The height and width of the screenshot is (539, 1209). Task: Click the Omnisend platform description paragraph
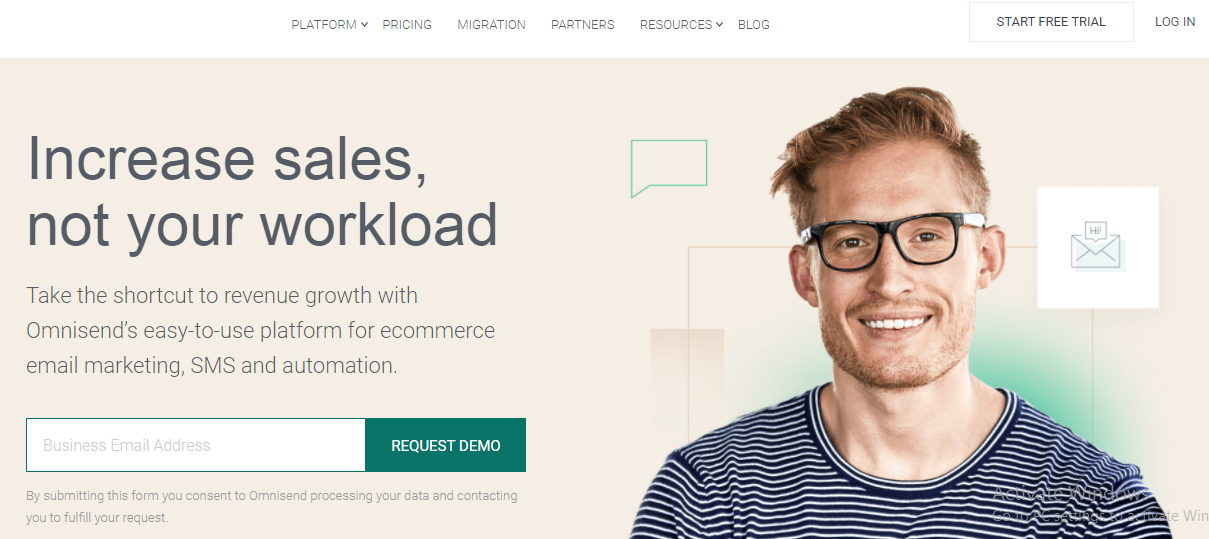tap(260, 330)
